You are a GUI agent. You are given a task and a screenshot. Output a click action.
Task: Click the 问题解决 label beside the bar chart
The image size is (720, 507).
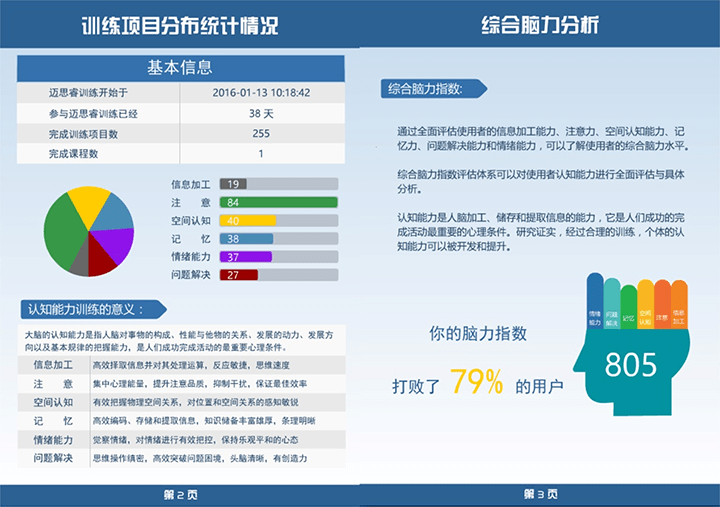[191, 275]
